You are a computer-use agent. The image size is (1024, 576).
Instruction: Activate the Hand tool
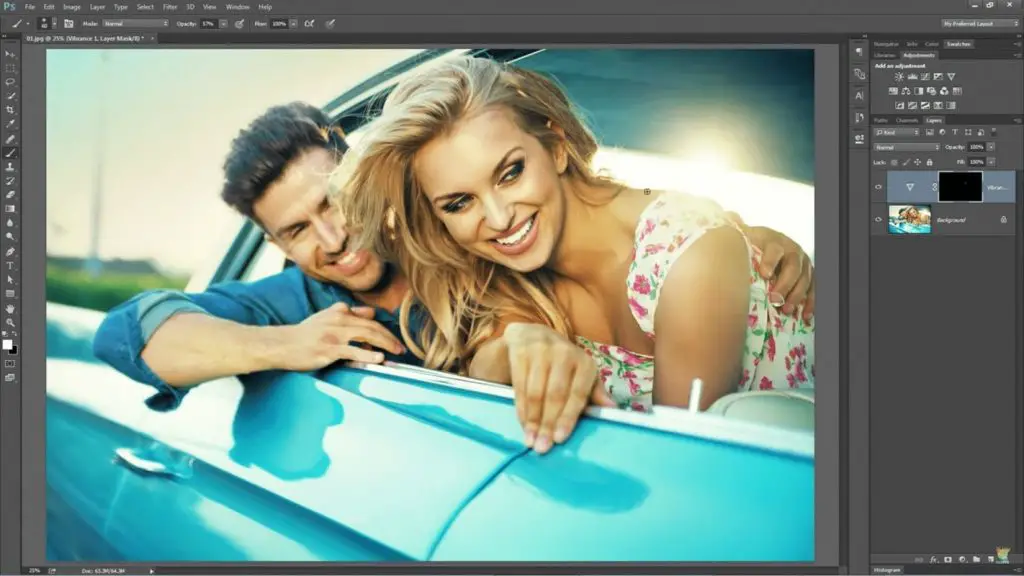pyautogui.click(x=11, y=309)
